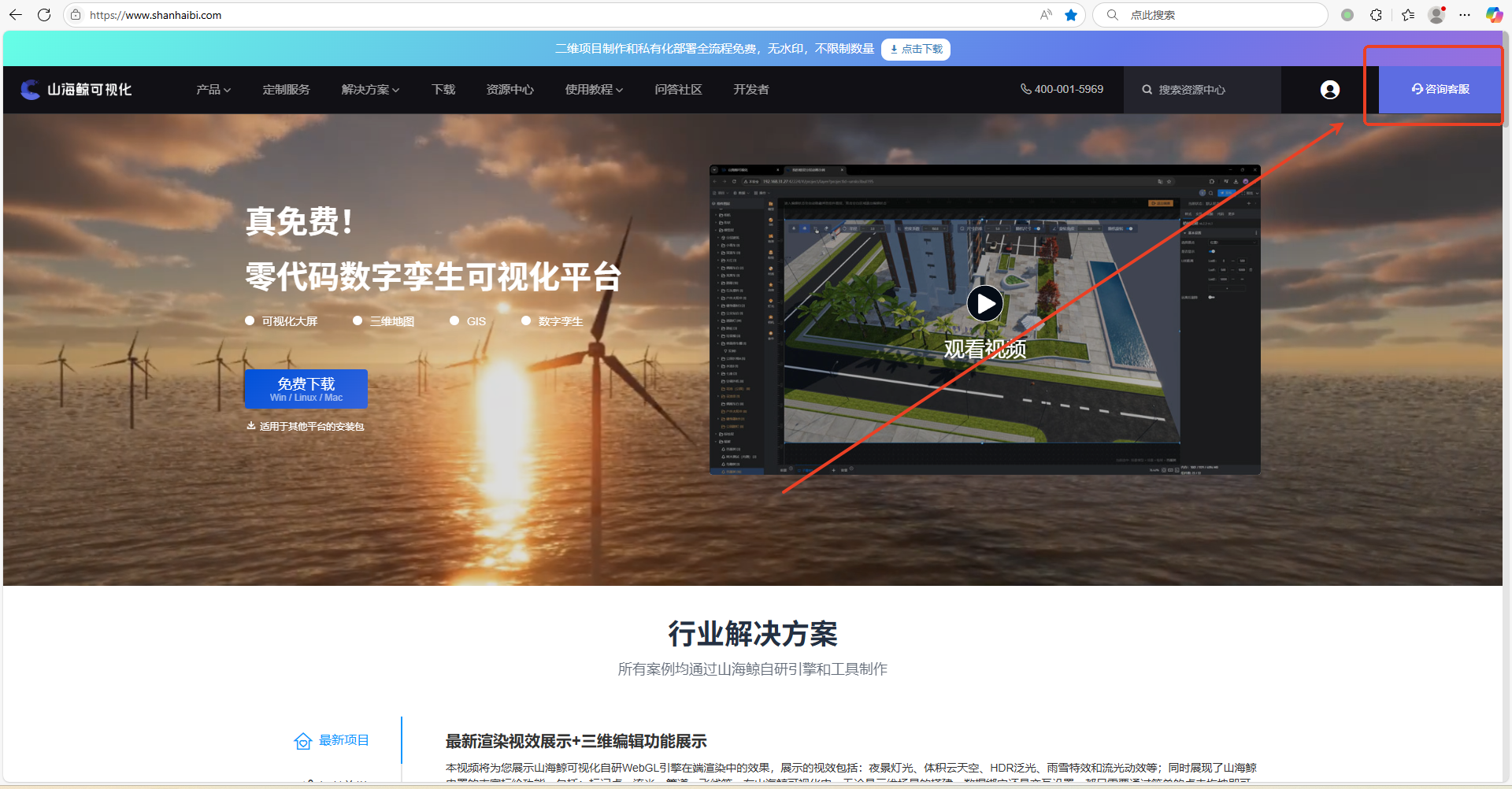Click the magnifier icon in 搜索资源中心
Viewport: 1512px width, 789px height.
point(1147,90)
